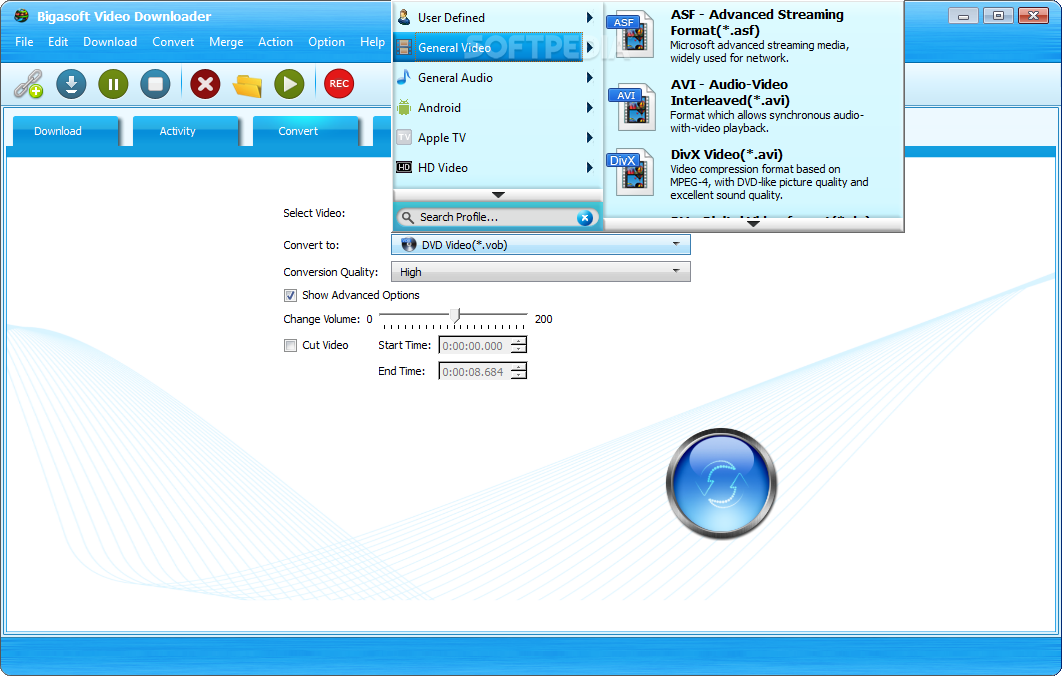Open the Edit menu
Viewport: 1062px width, 676px height.
(58, 42)
